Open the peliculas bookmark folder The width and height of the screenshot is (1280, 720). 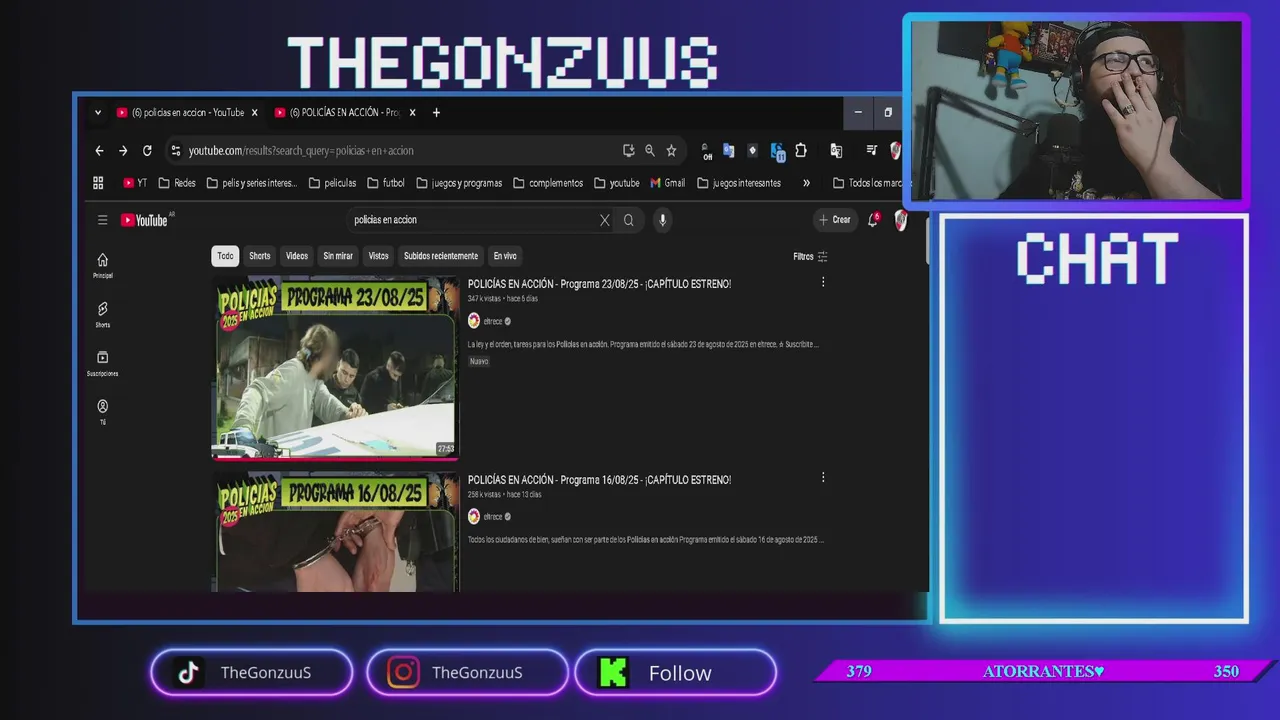333,183
